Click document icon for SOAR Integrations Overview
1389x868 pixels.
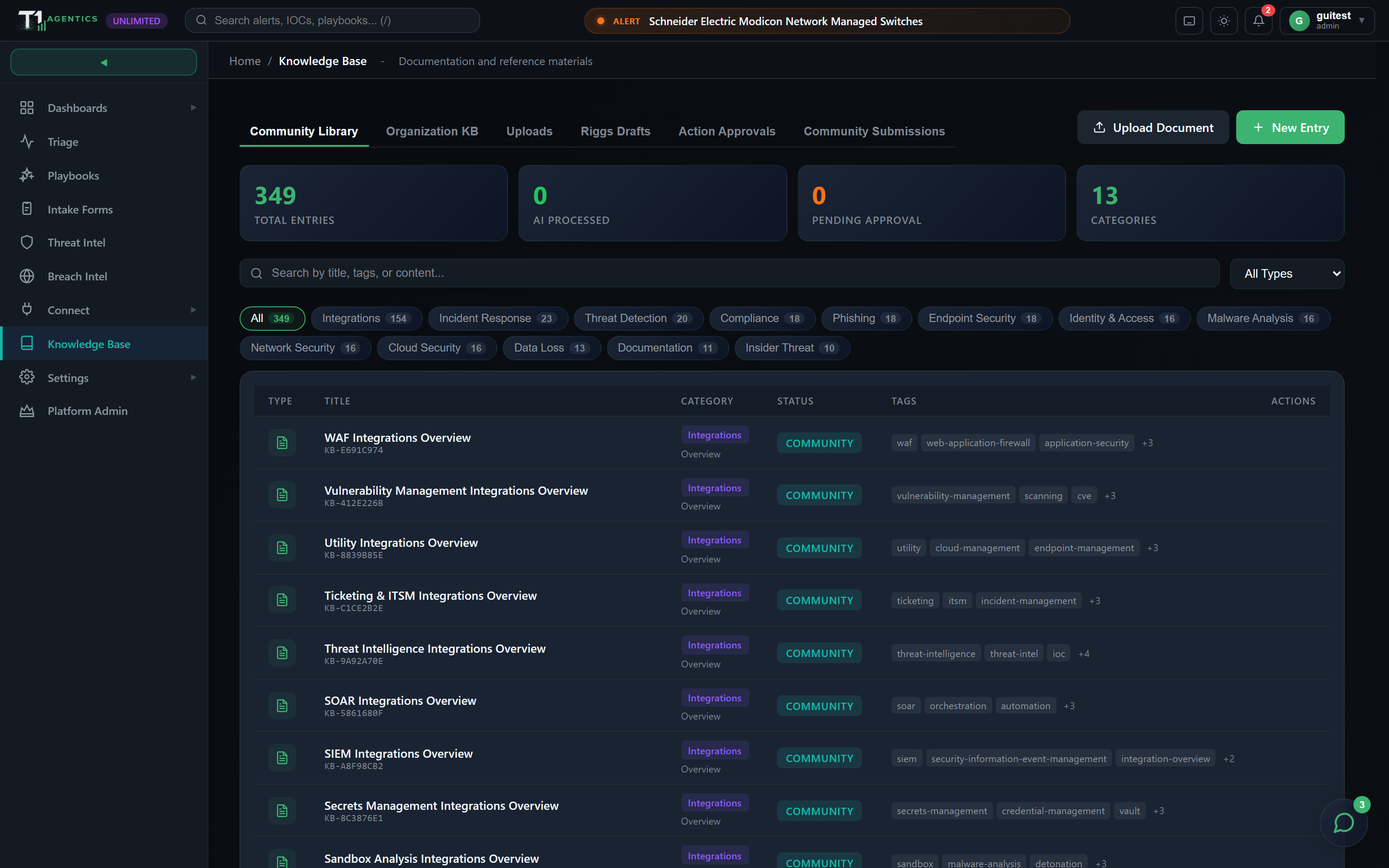(x=282, y=706)
